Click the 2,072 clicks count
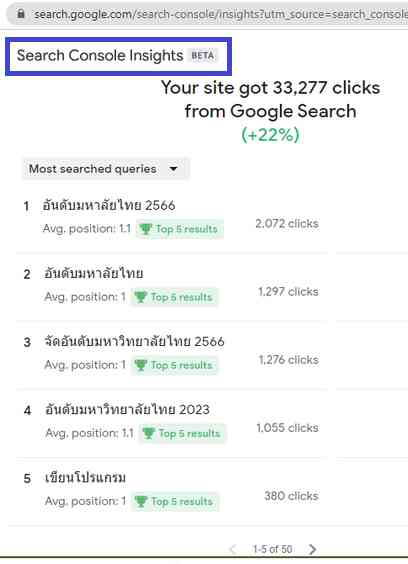 [x=287, y=223]
